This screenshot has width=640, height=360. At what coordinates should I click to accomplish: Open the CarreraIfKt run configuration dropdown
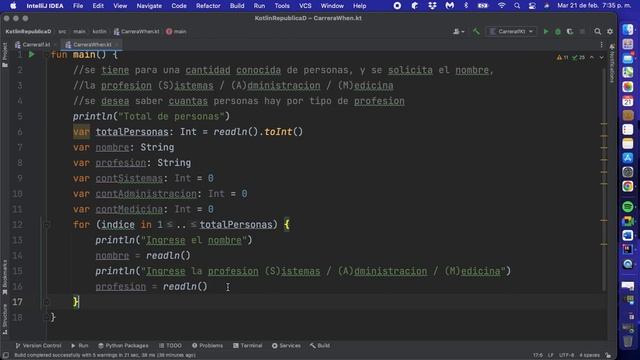(512, 31)
